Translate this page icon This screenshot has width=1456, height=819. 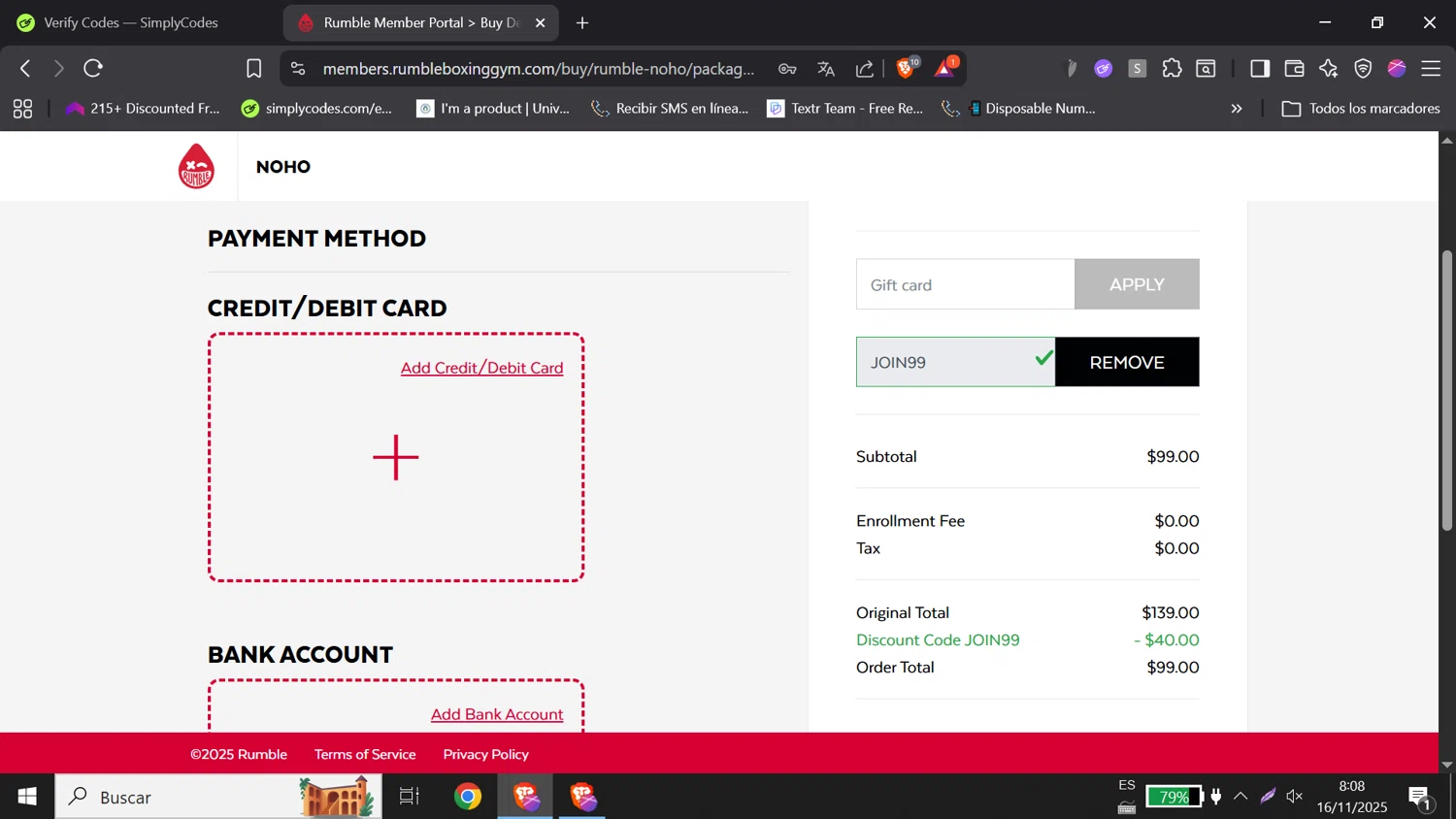coord(826,68)
